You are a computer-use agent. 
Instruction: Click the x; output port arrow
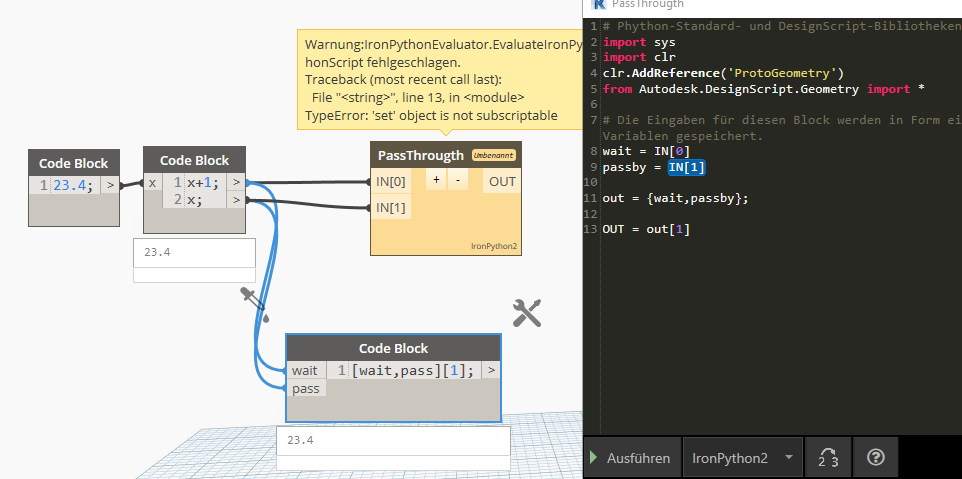[236, 199]
